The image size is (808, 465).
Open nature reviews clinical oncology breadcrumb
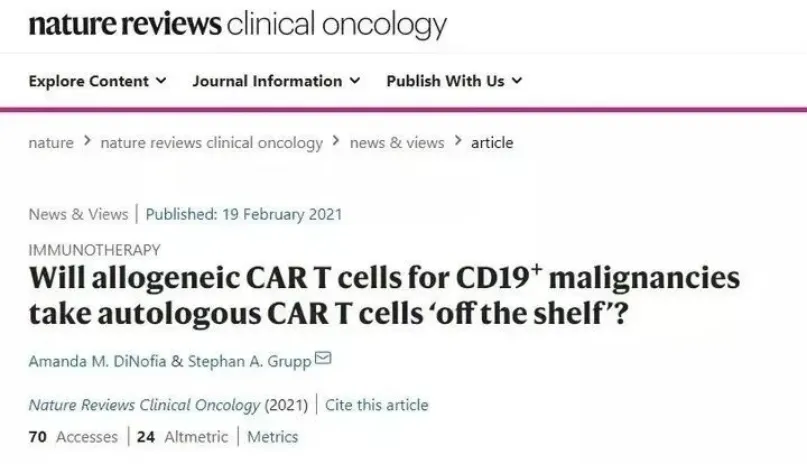[x=212, y=143]
